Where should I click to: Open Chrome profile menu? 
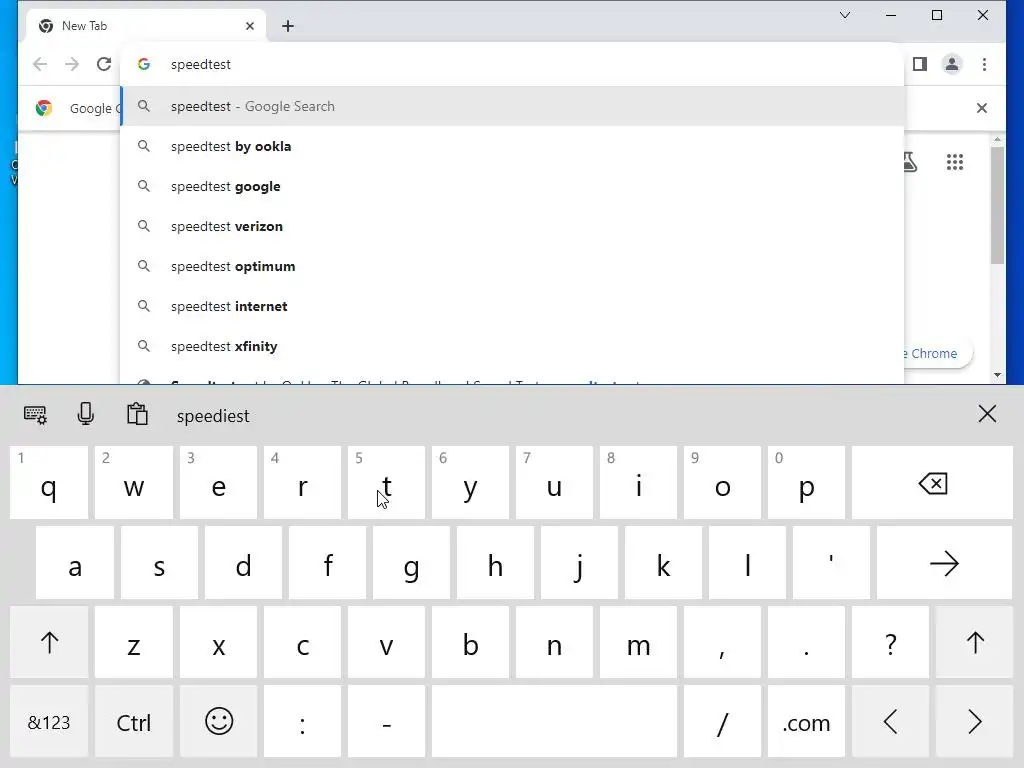(x=952, y=64)
